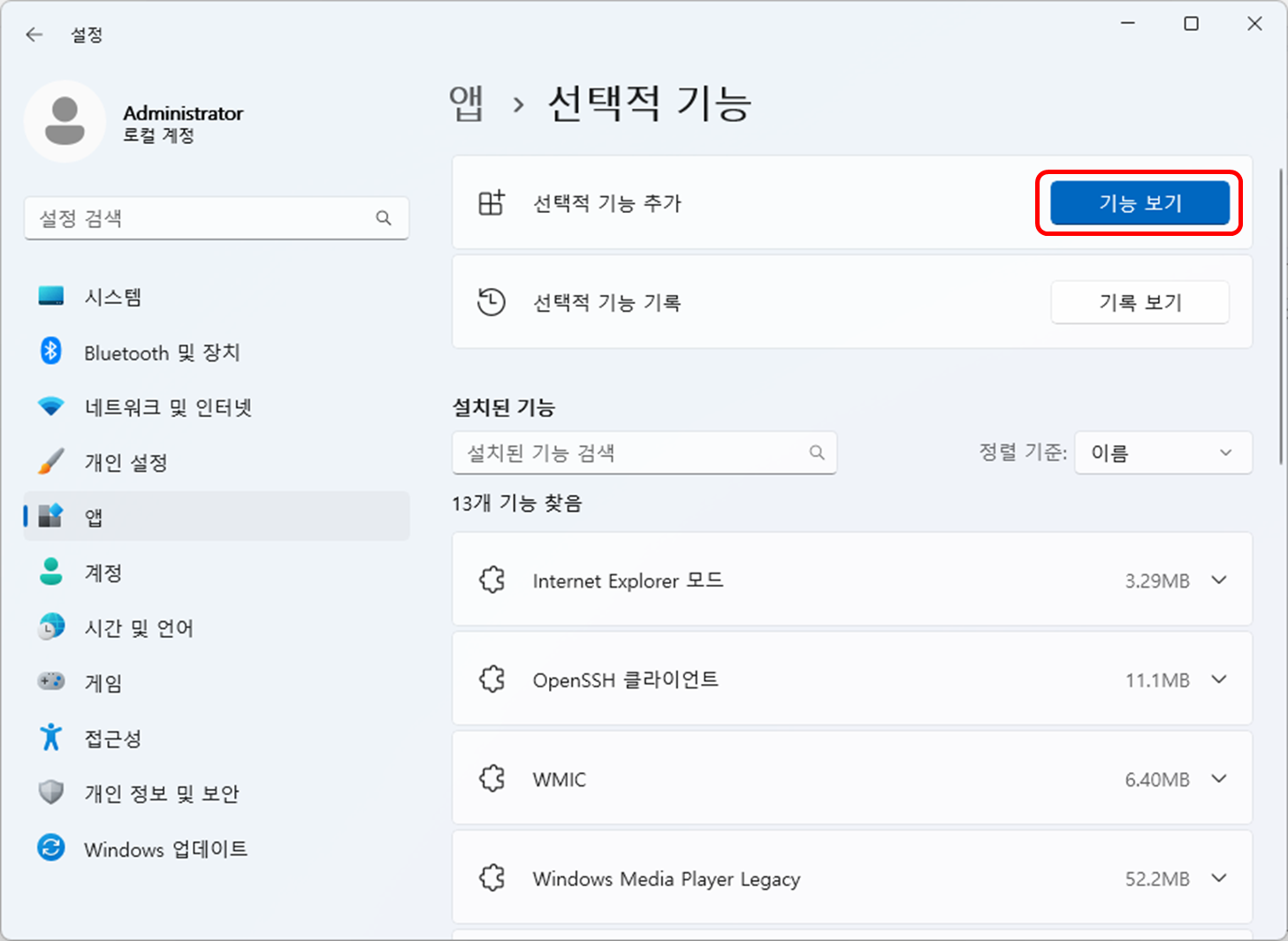Screen dimensions: 1288x941
Task: Click the 기록 보기 button
Action: [x=1139, y=302]
